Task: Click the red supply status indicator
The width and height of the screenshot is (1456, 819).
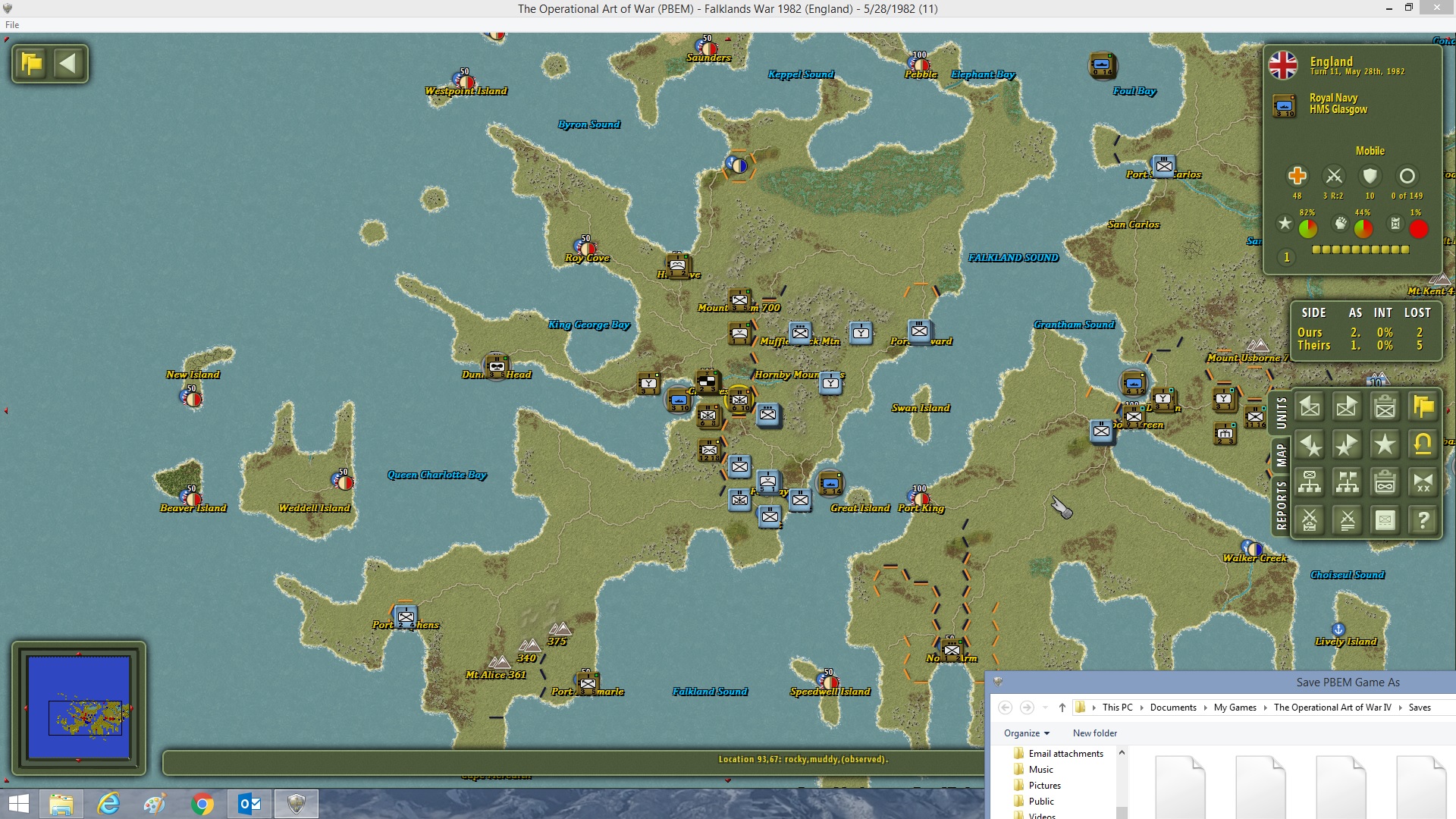Action: pyautogui.click(x=1418, y=228)
